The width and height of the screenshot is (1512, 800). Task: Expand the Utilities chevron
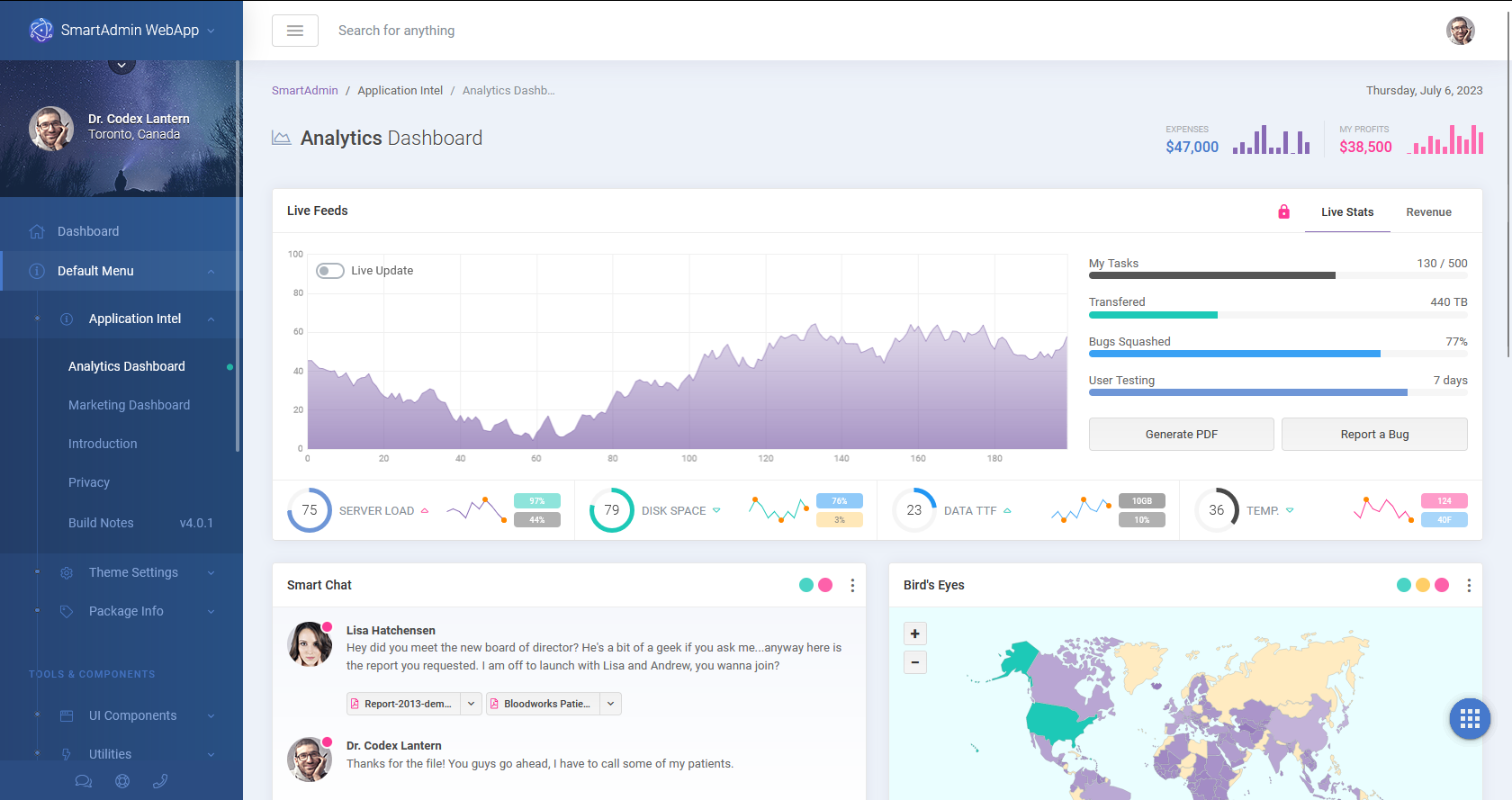point(211,754)
